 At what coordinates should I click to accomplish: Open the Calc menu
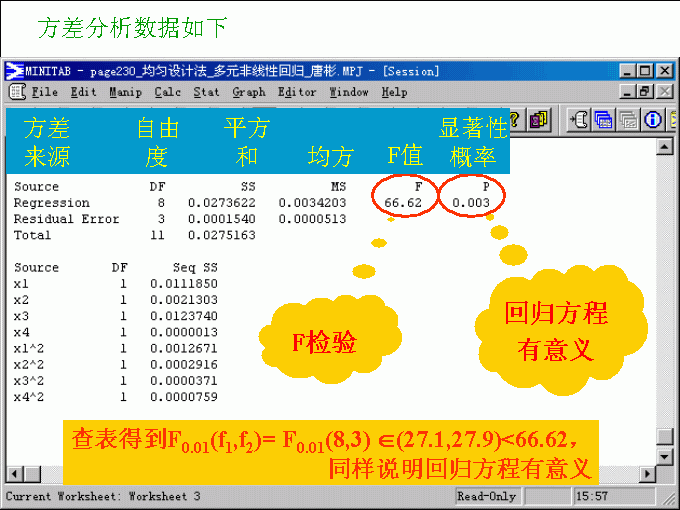168,92
